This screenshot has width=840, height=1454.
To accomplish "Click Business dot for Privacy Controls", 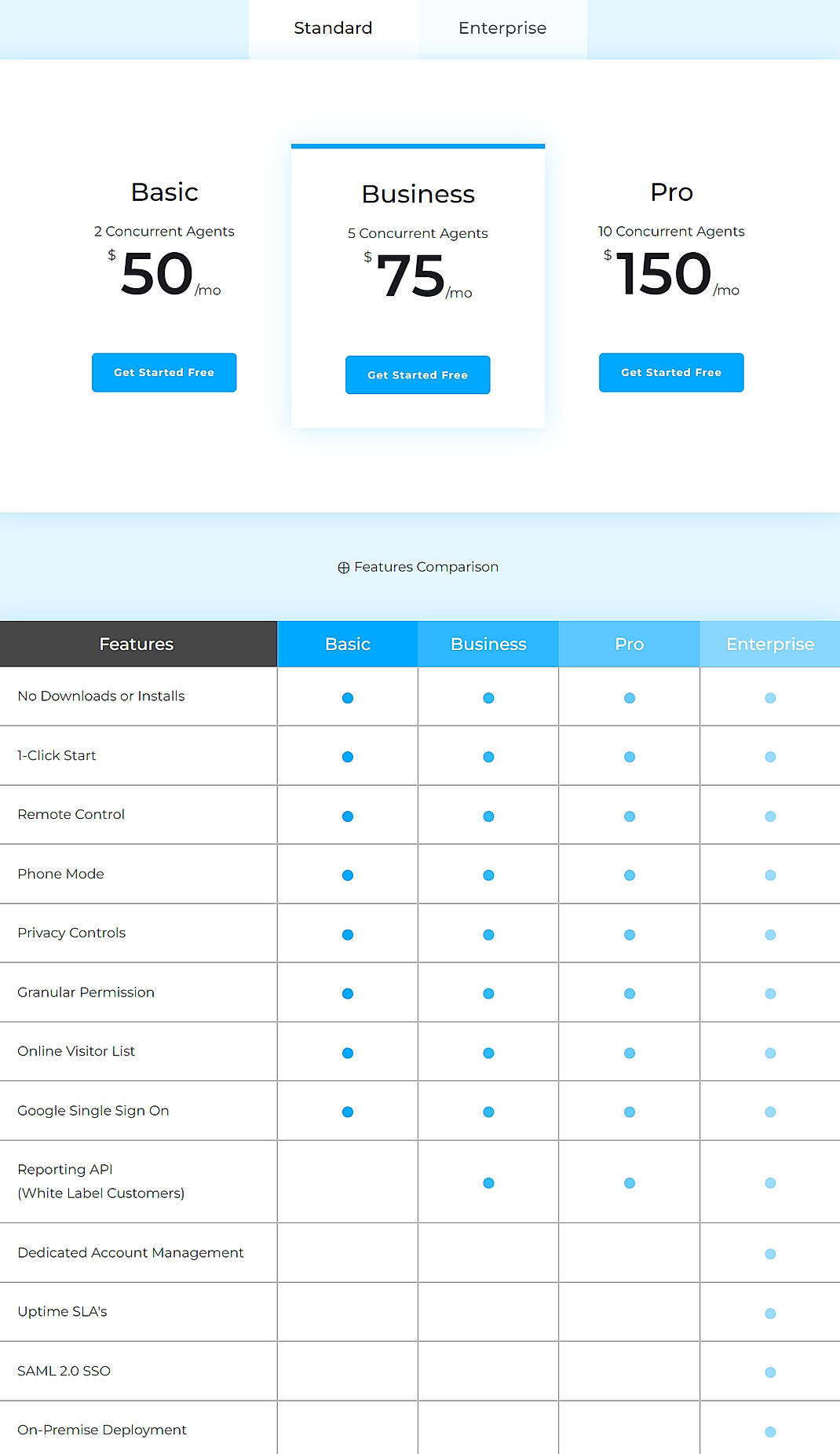I will (488, 934).
